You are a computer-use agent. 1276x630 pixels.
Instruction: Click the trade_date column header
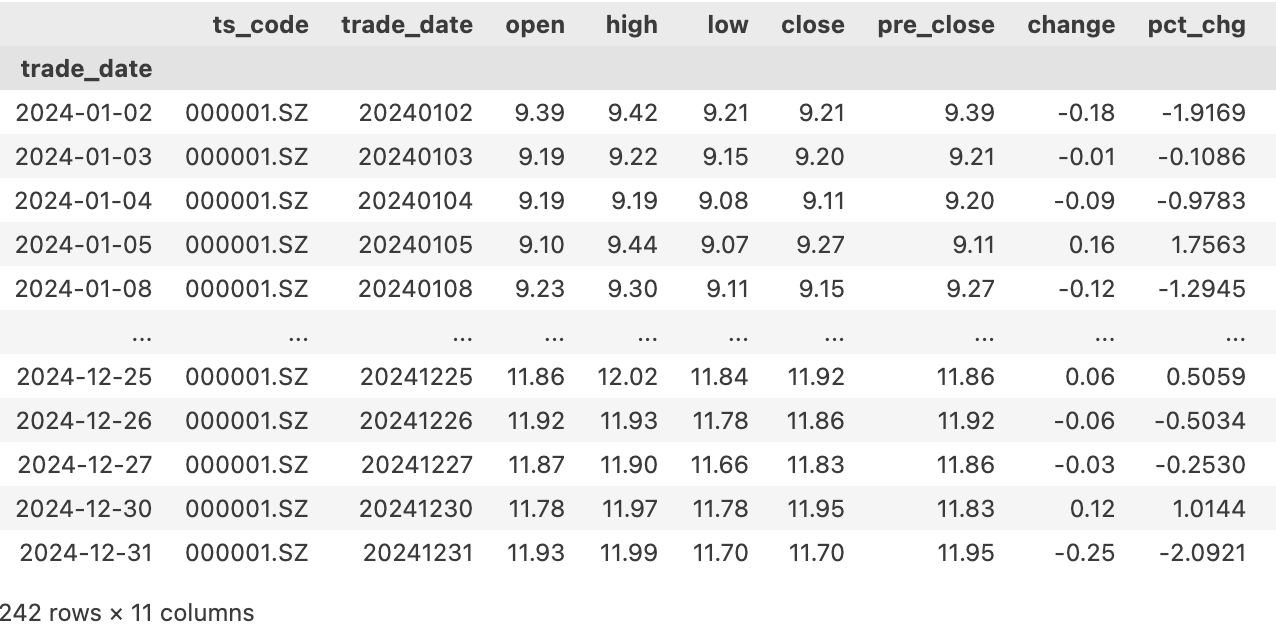407,25
